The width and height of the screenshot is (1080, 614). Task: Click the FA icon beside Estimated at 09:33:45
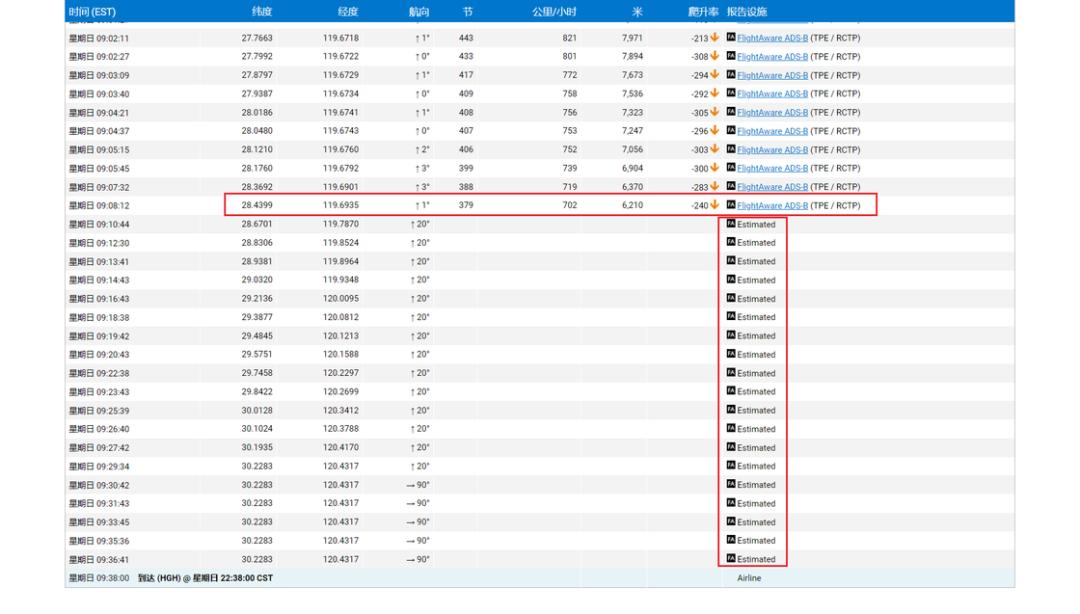[731, 521]
